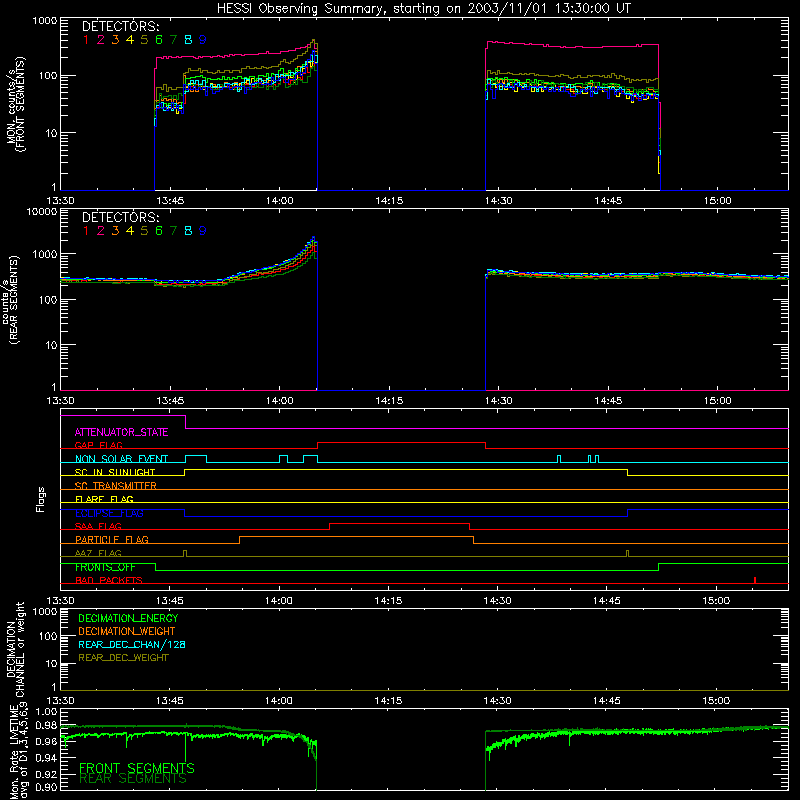Select detector 7 in the front segments legend
Viewport: 800px width, 800px height.
[173, 40]
